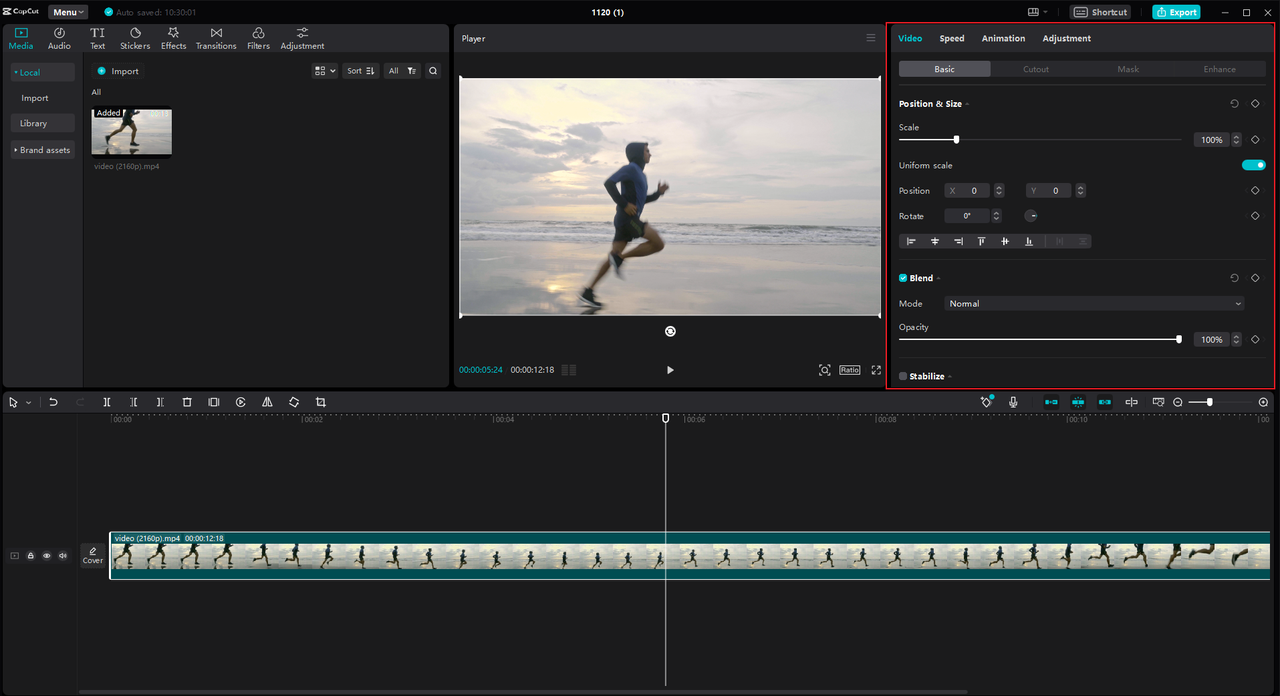Open the media search magnifier
Viewport: 1280px width, 696px height.
pos(433,71)
